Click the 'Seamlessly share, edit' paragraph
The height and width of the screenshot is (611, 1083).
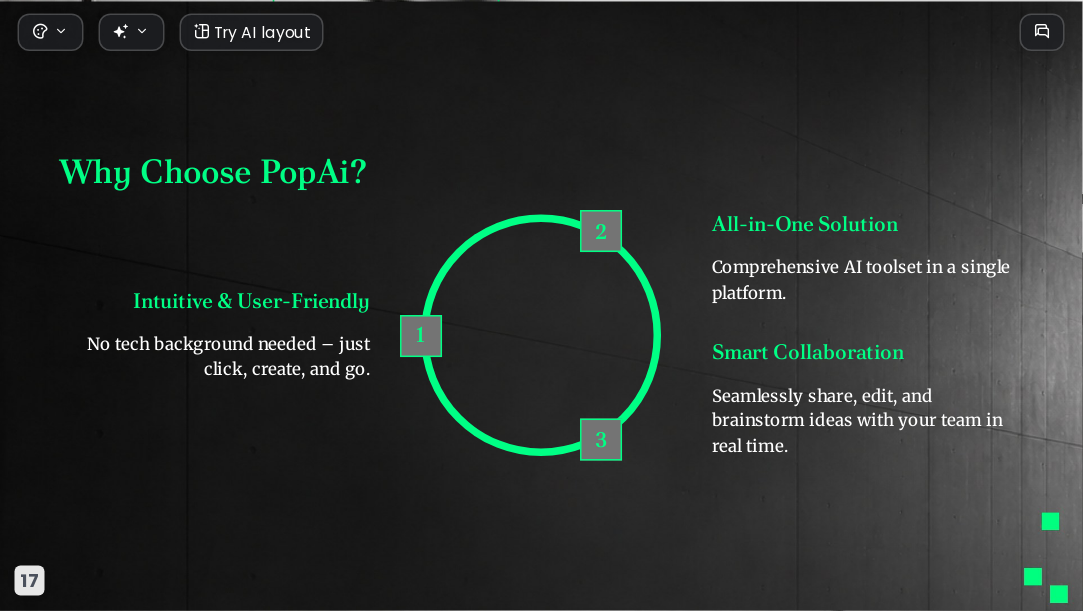point(857,420)
